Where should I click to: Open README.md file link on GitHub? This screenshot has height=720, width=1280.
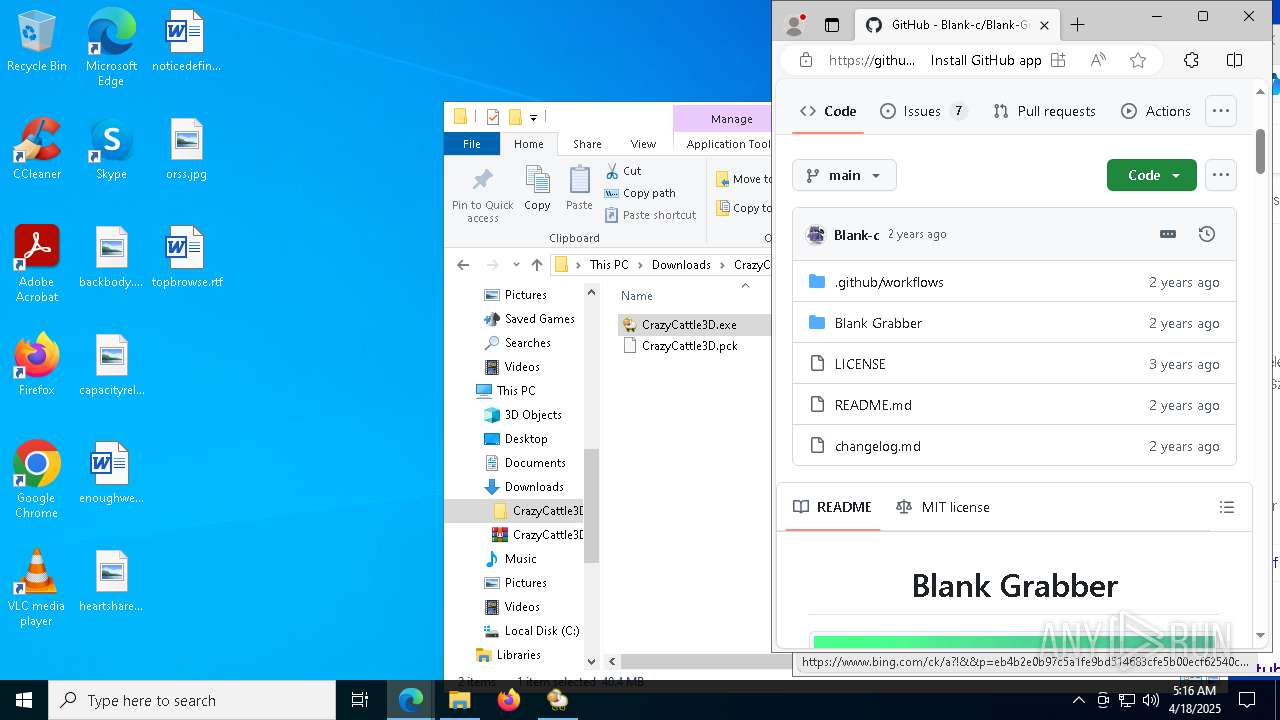click(873, 405)
